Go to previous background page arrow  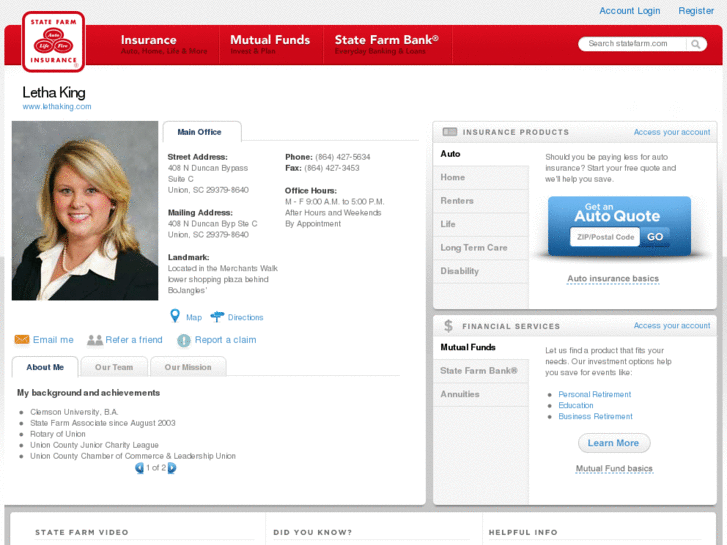[139, 468]
